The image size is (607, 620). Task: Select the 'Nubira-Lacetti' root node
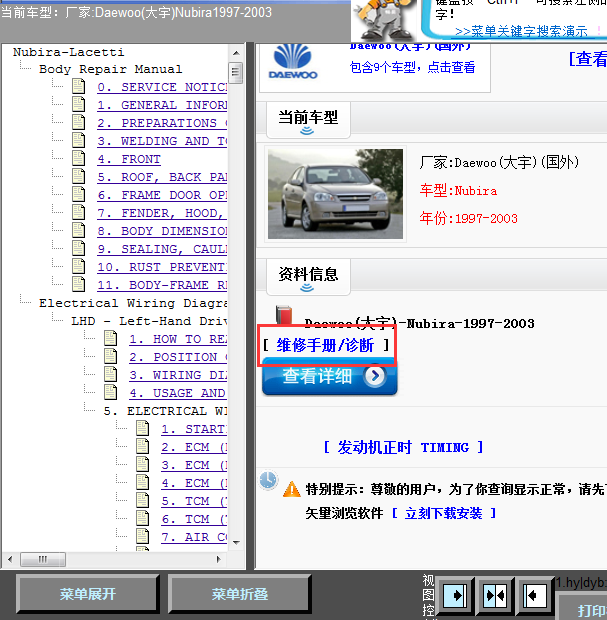pos(68,52)
